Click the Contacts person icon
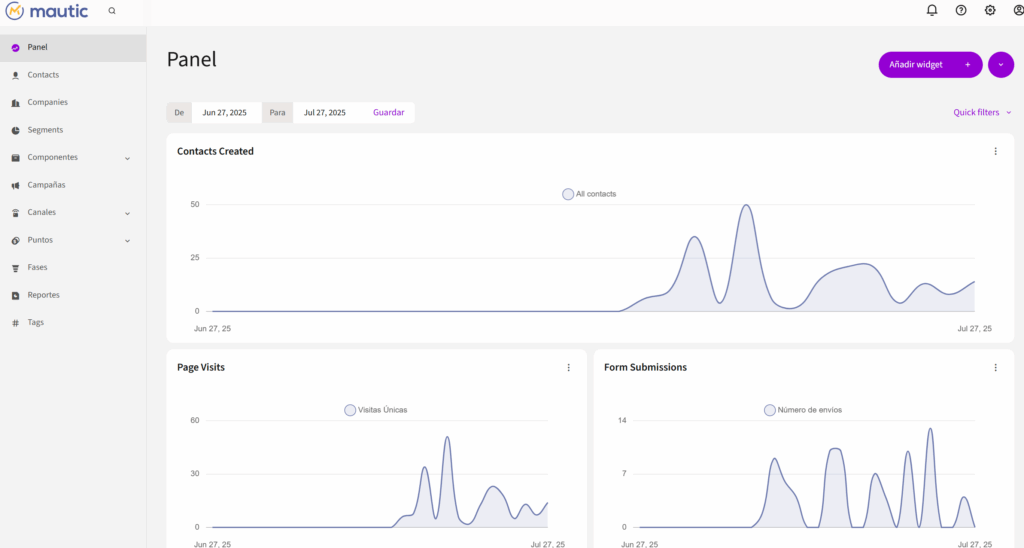 (16, 75)
